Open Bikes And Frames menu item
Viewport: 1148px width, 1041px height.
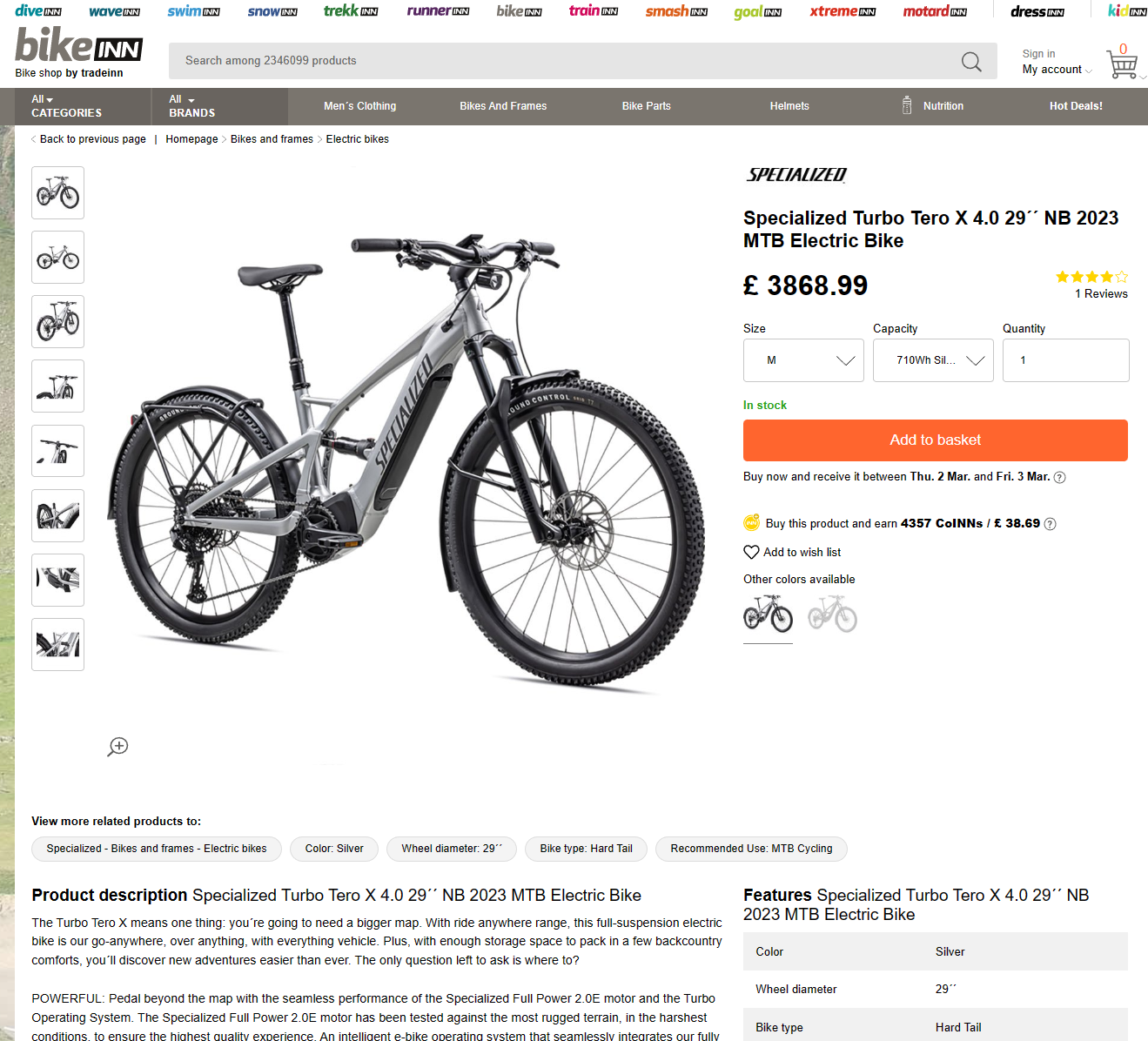[503, 106]
